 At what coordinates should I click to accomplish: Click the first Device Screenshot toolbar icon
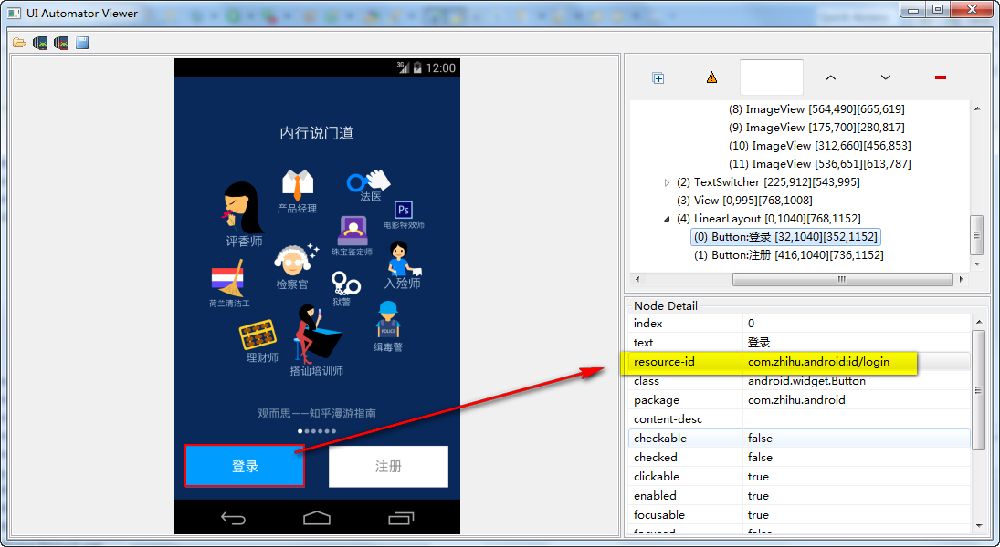click(40, 43)
